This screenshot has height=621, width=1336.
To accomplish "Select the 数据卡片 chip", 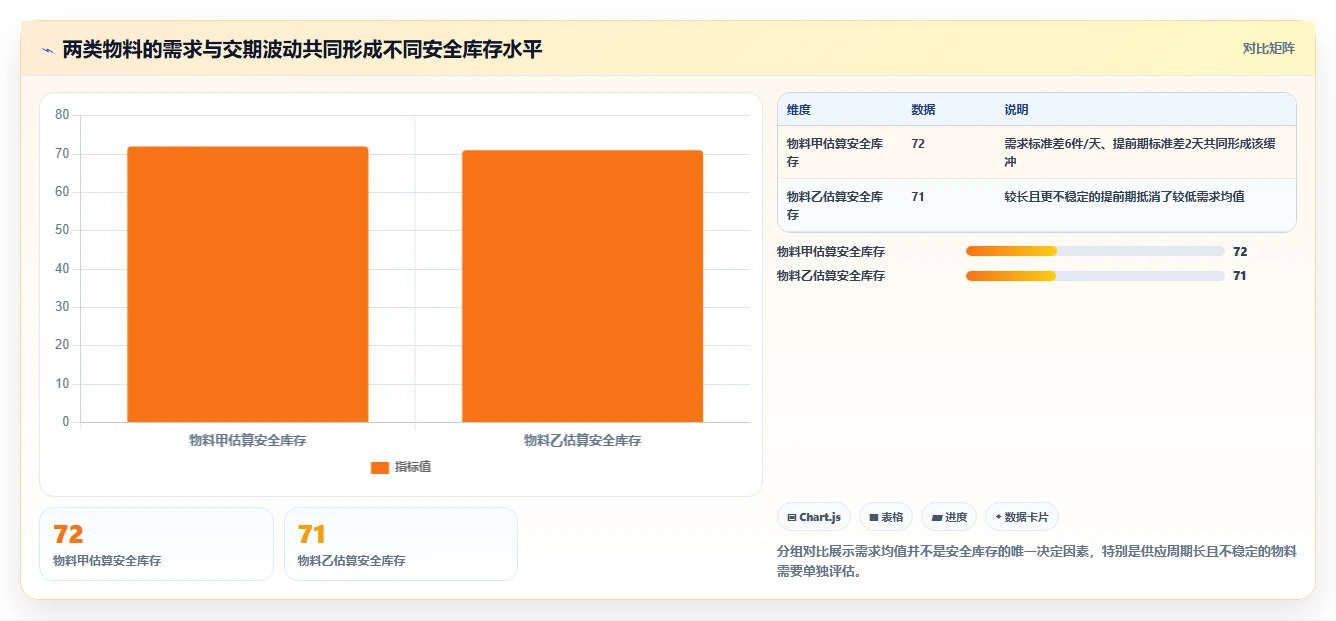I will pyautogui.click(x=1022, y=517).
